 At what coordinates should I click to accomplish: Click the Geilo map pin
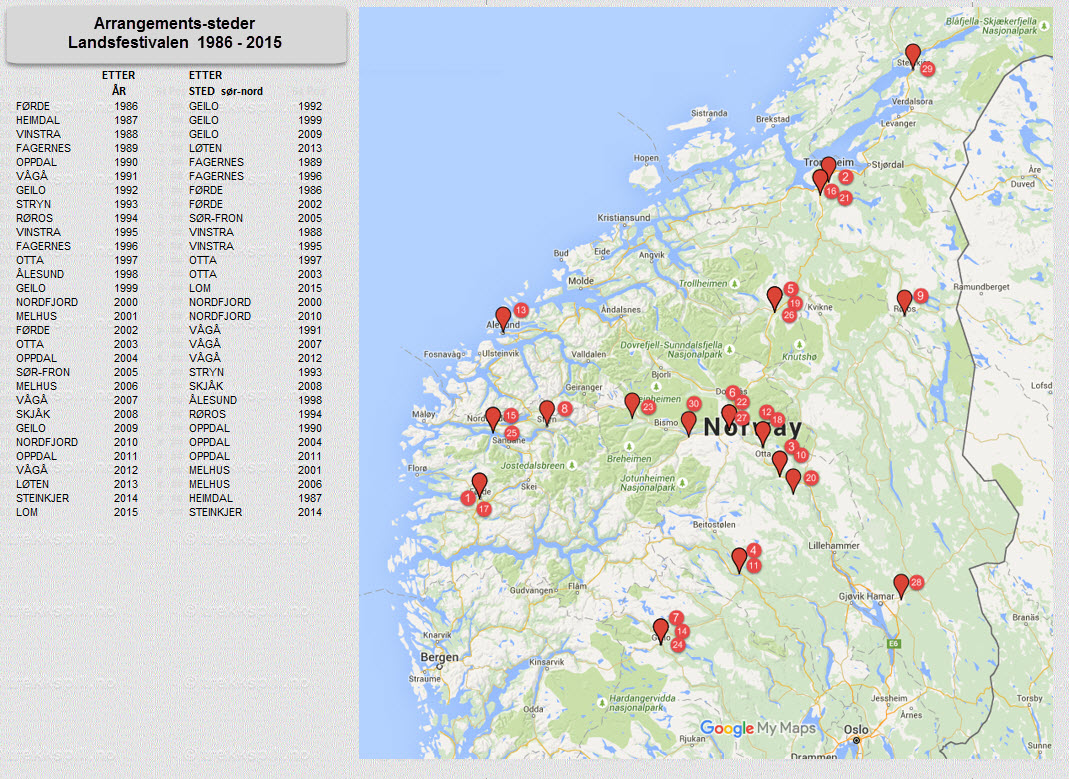(660, 630)
